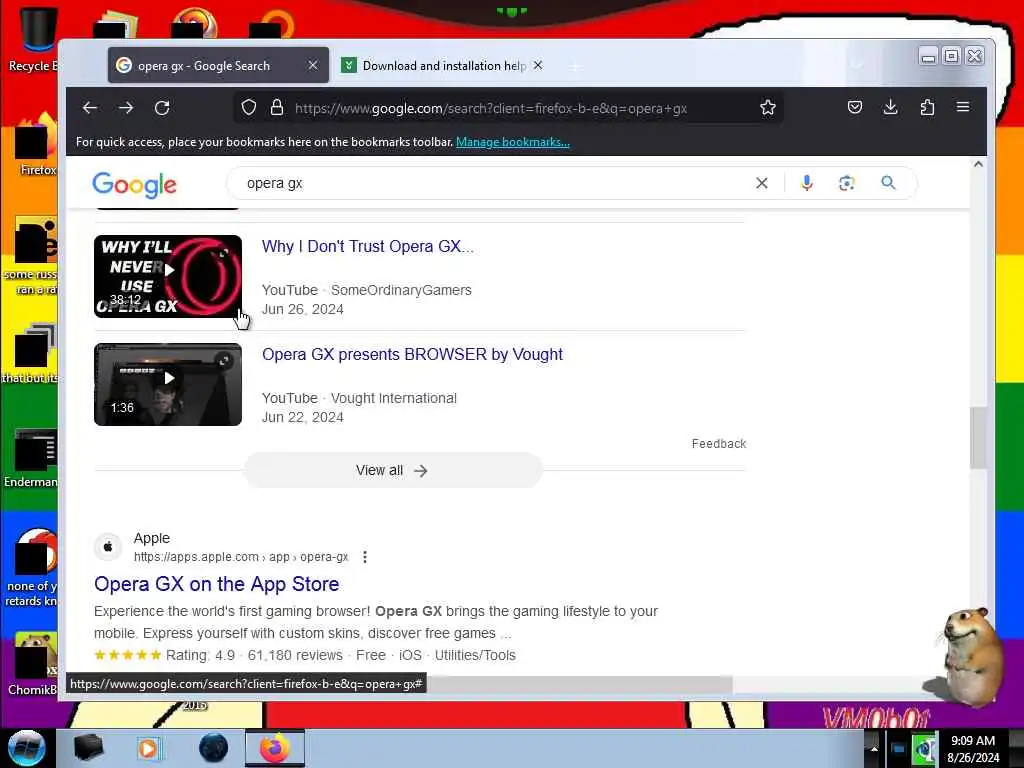Click the taskbar clock showing 9:09 AM

pyautogui.click(x=973, y=749)
